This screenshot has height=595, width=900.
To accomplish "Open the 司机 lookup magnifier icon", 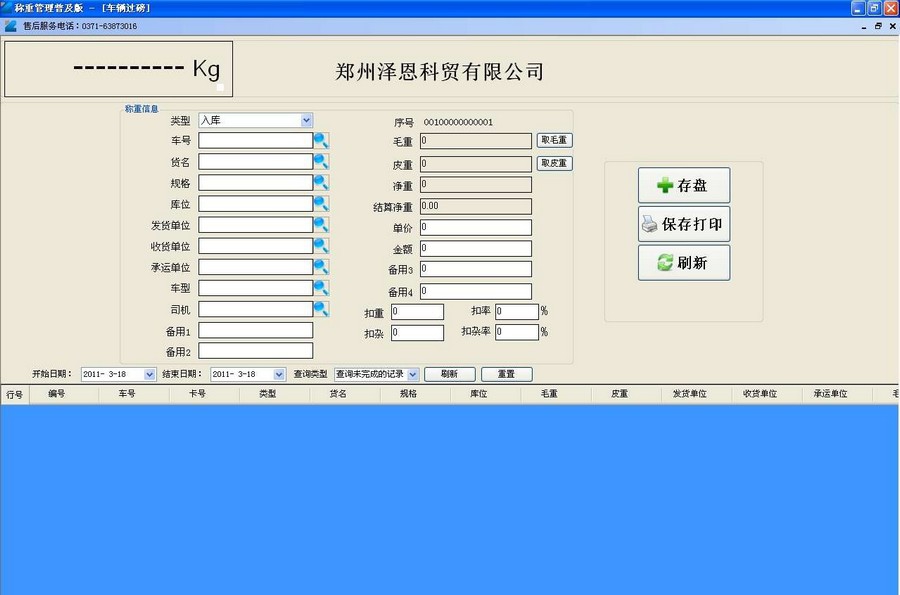I will point(322,309).
